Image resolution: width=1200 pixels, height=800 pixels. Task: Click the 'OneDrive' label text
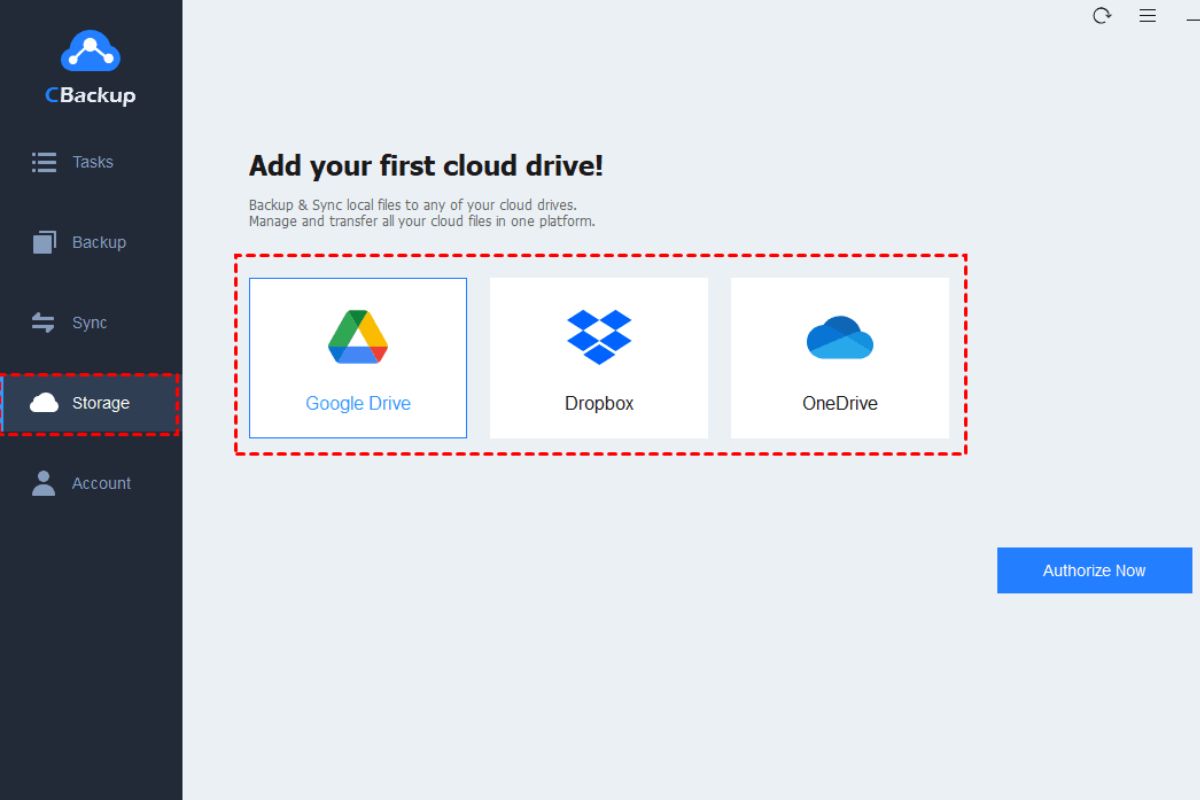840,404
